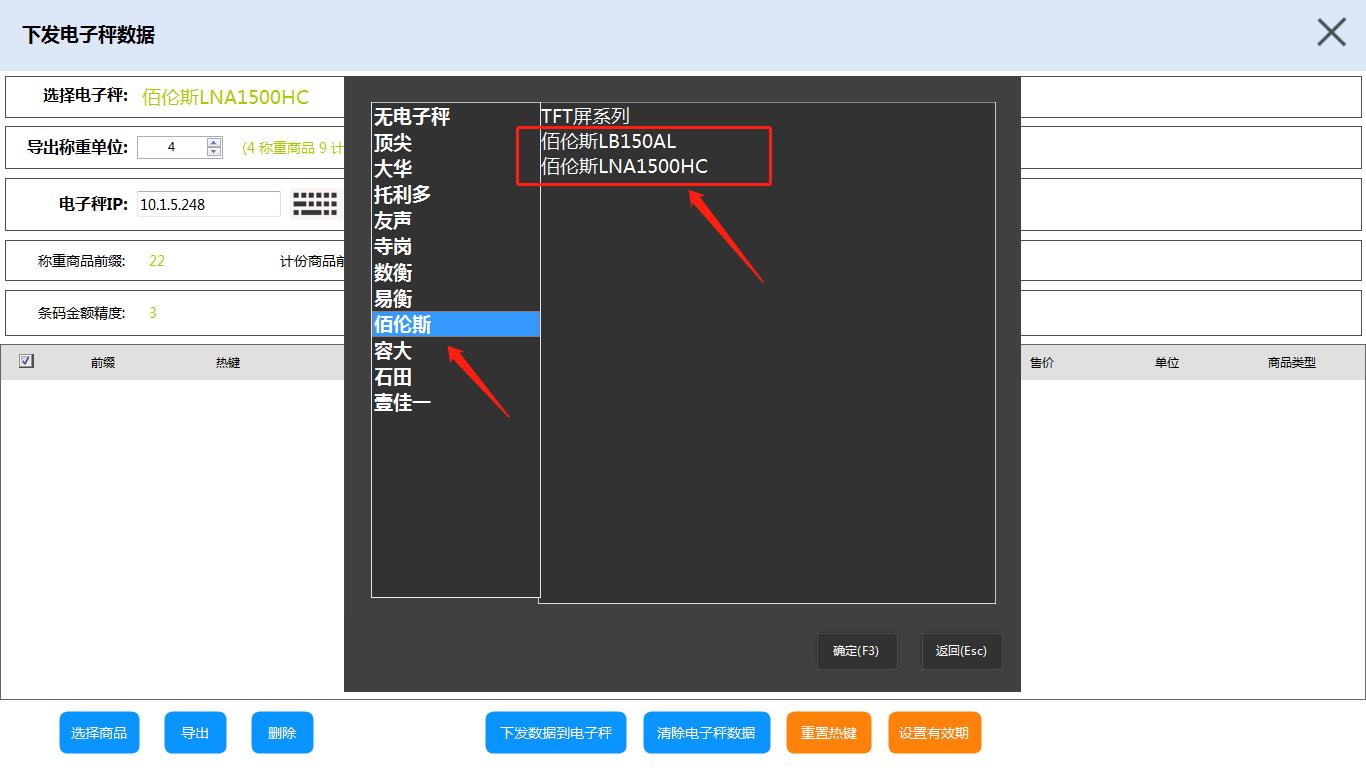This screenshot has width=1366, height=768.
Task: Click the 导出称重单位 number field
Action: pyautogui.click(x=172, y=147)
